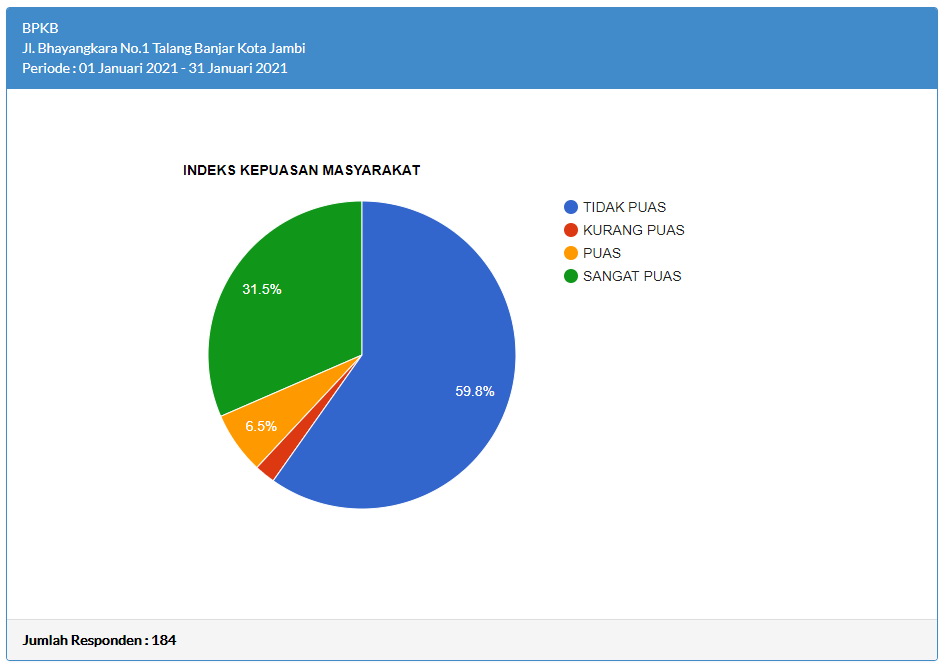Click the 31.5% label on pie chart
Viewport: 947px width, 671px height.
point(262,289)
